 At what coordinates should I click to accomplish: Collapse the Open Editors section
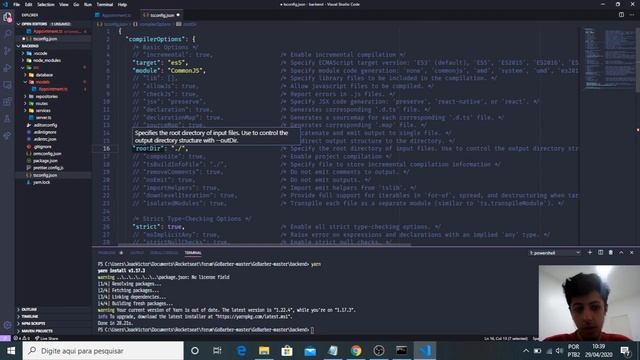point(53,24)
